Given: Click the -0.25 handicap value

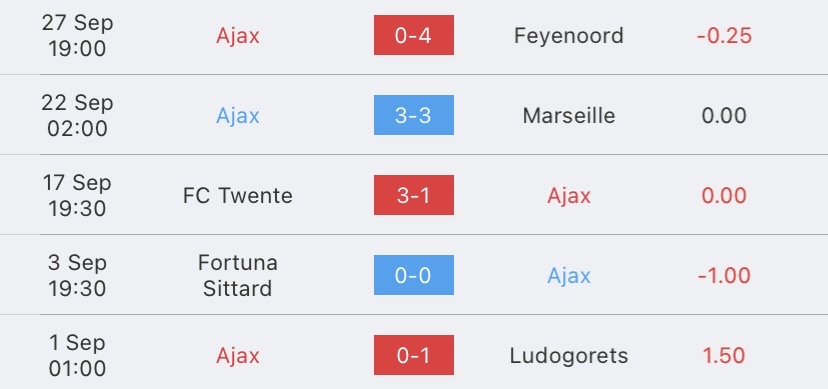Looking at the screenshot, I should tap(724, 35).
